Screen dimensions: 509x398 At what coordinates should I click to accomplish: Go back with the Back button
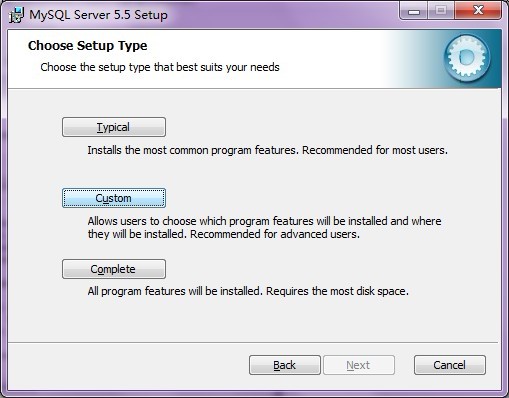point(285,365)
